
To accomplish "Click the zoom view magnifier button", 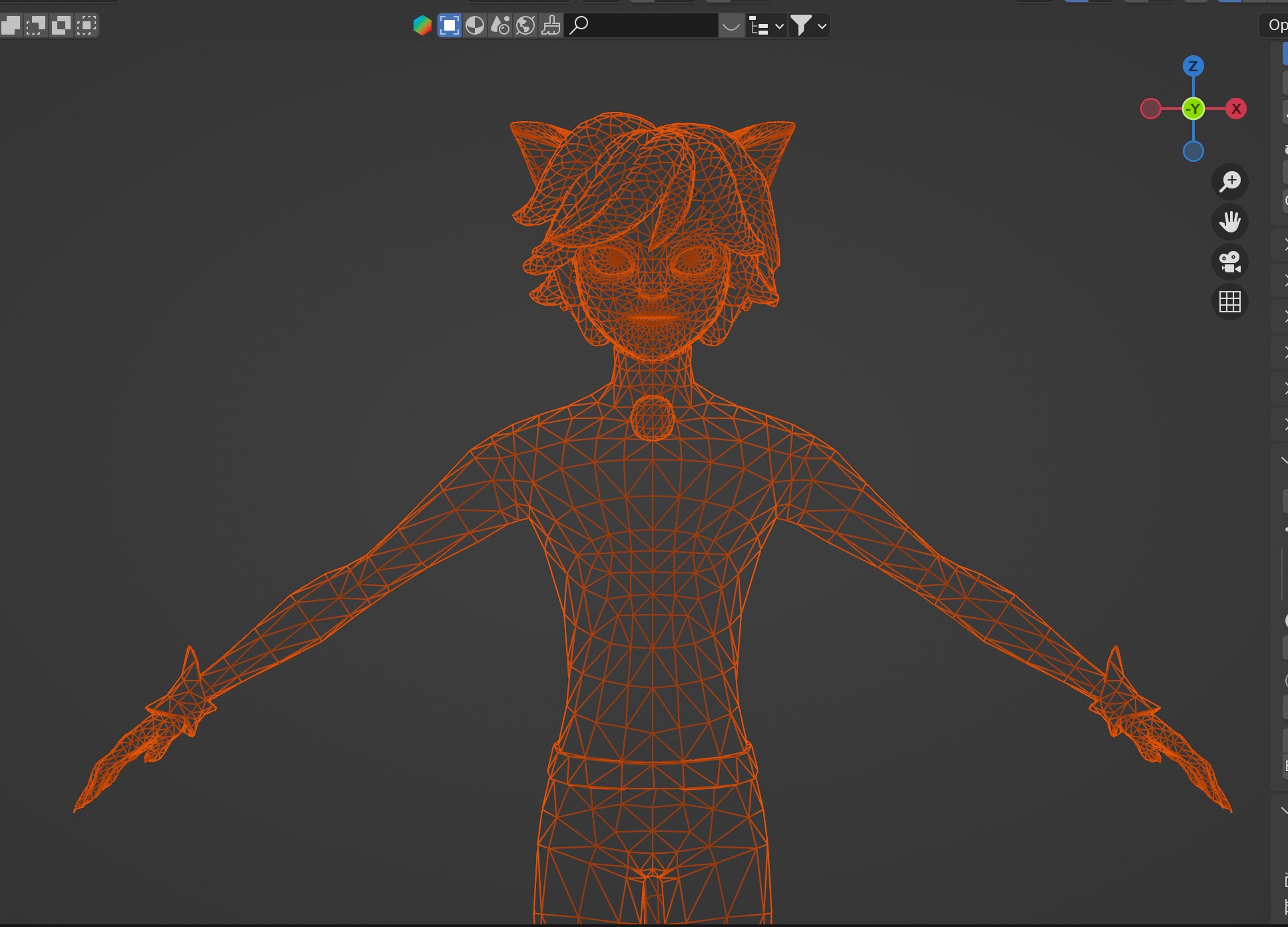I will [1230, 182].
